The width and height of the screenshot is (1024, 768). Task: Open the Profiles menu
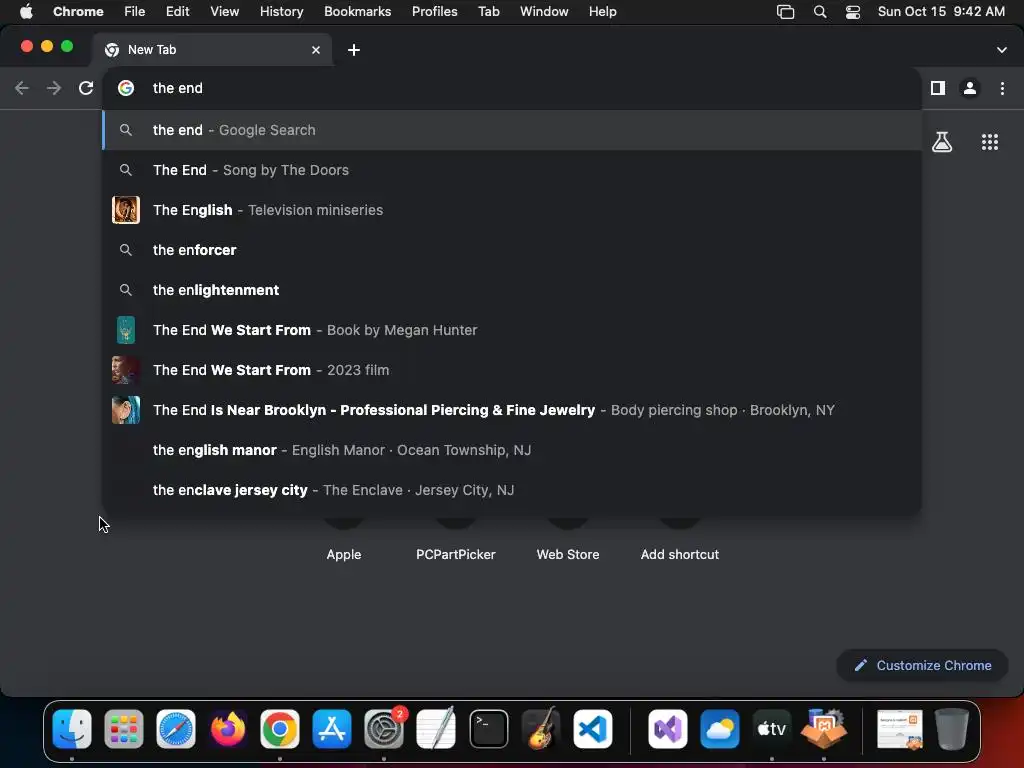point(434,12)
